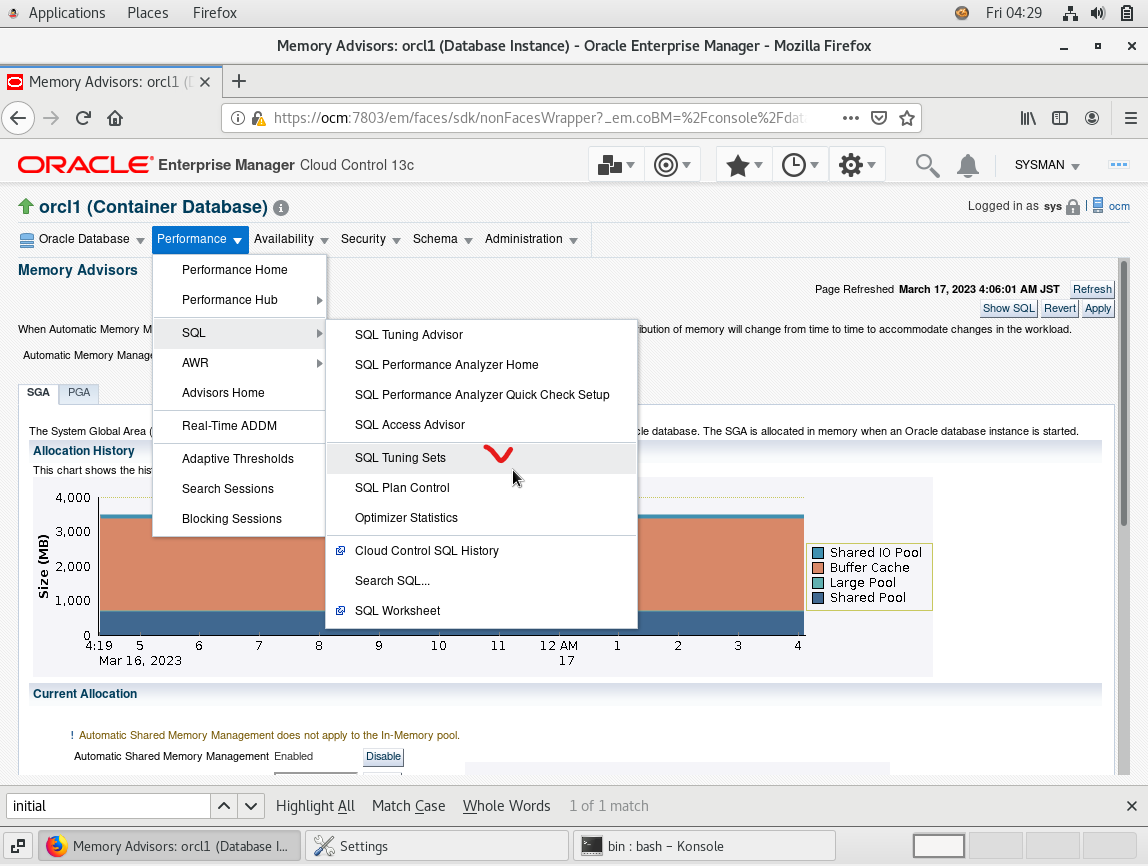Toggle Match Case in the find bar

coord(409,806)
